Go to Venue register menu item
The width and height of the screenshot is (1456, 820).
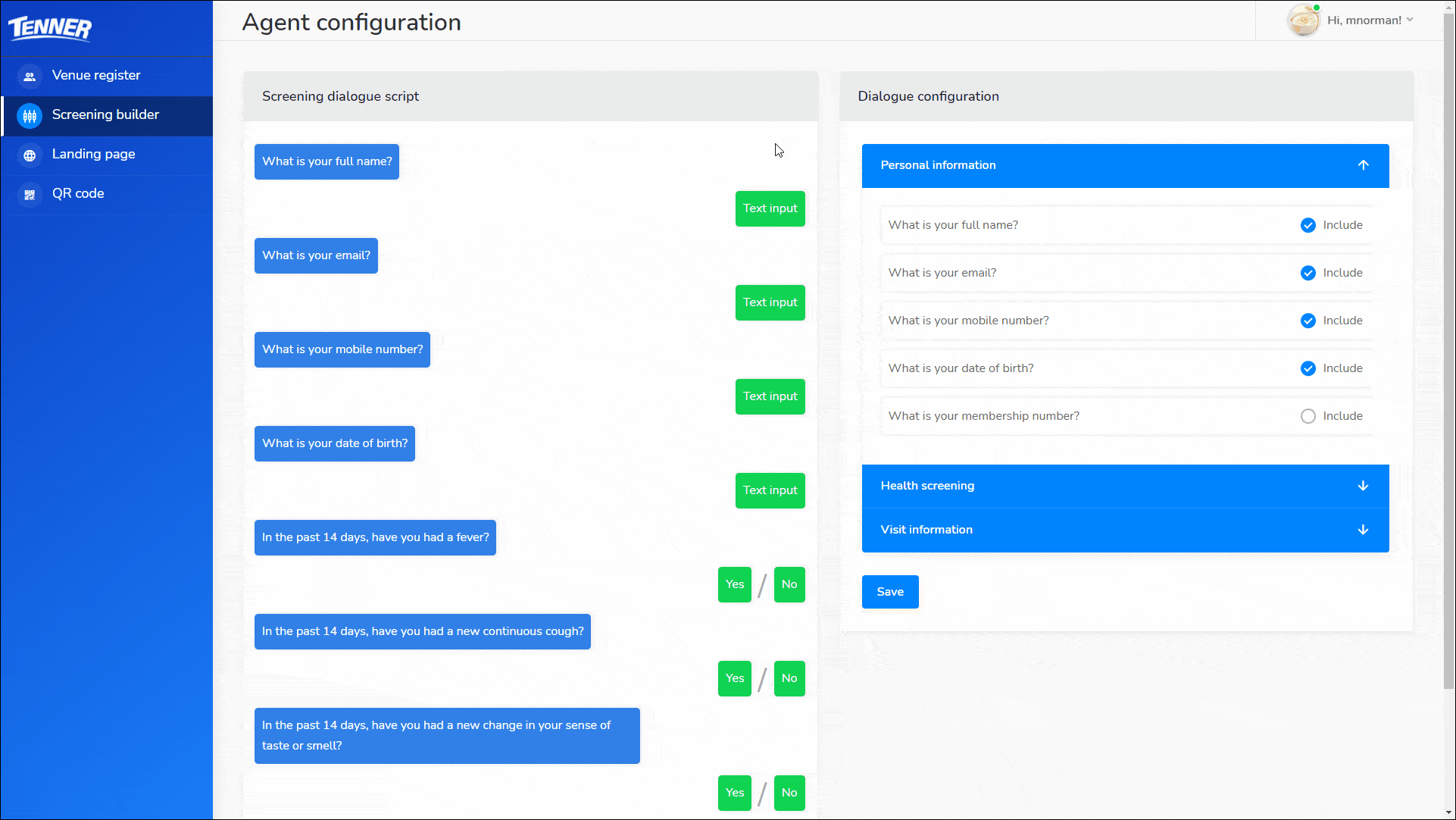click(x=96, y=75)
